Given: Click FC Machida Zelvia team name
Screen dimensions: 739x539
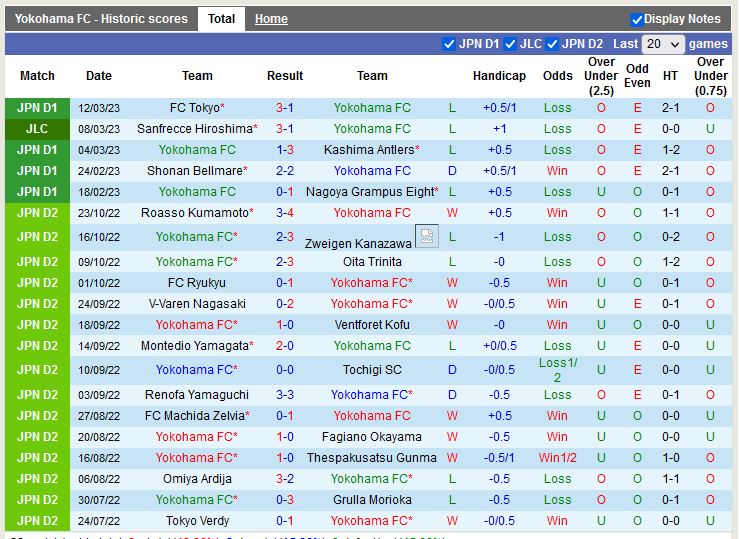Looking at the screenshot, I should (x=197, y=416).
